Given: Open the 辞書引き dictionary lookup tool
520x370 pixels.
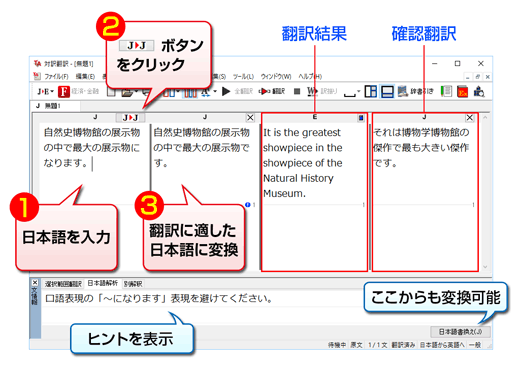Looking at the screenshot, I should [416, 91].
